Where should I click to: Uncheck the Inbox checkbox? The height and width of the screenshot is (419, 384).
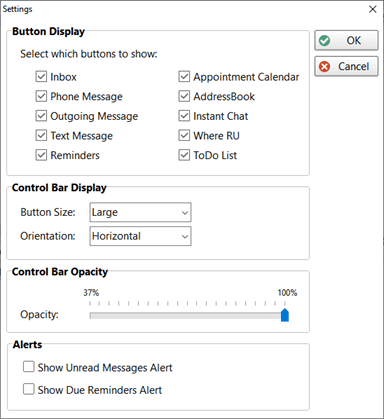pyautogui.click(x=41, y=77)
